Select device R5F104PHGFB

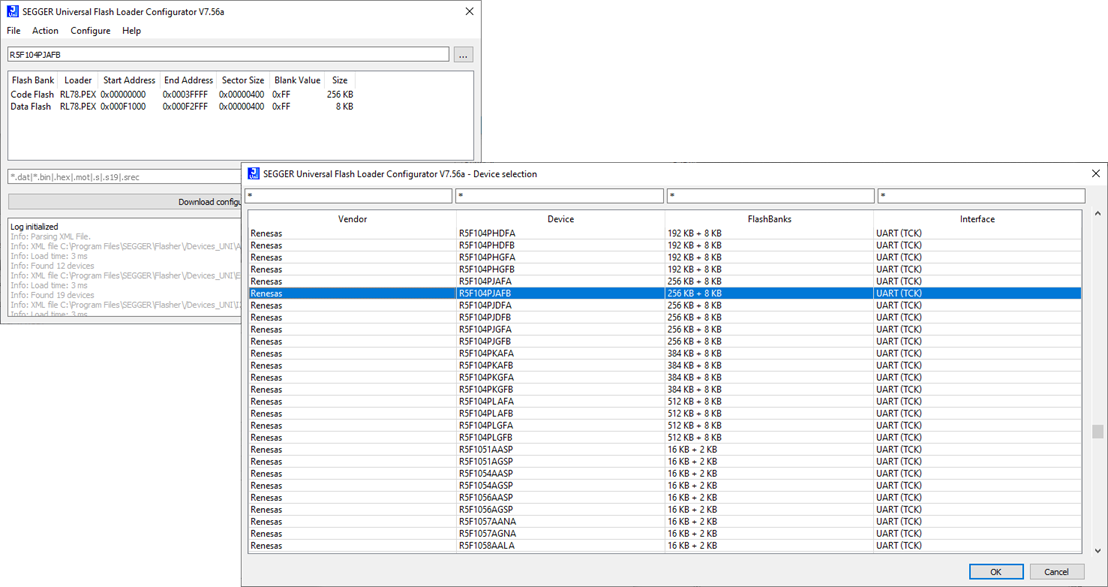(665, 269)
